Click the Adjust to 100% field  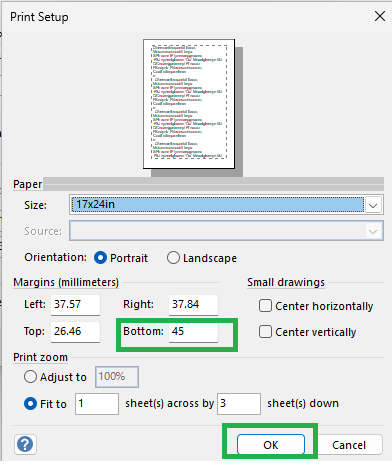117,377
